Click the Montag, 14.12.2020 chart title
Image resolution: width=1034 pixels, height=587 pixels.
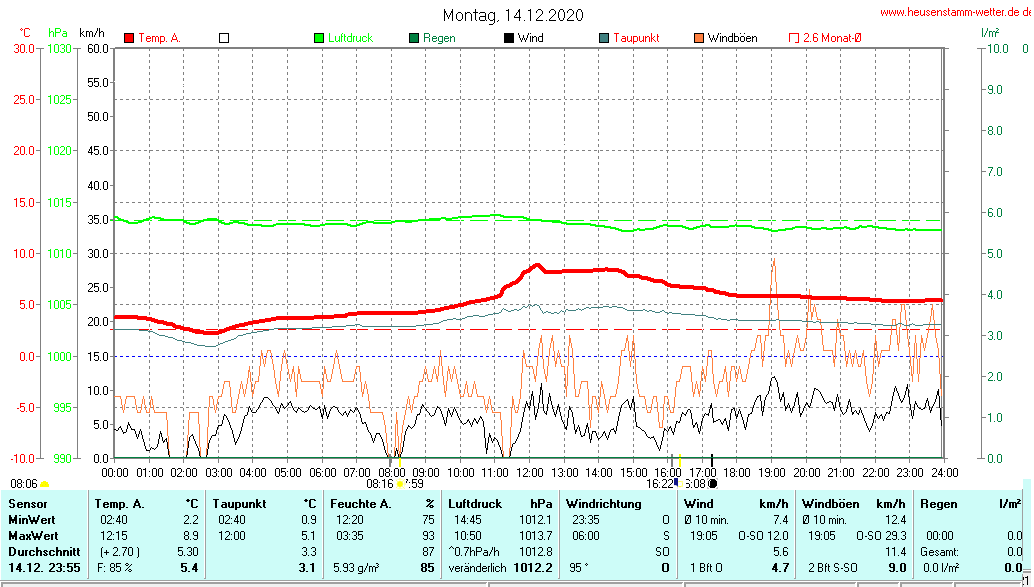[x=514, y=15]
